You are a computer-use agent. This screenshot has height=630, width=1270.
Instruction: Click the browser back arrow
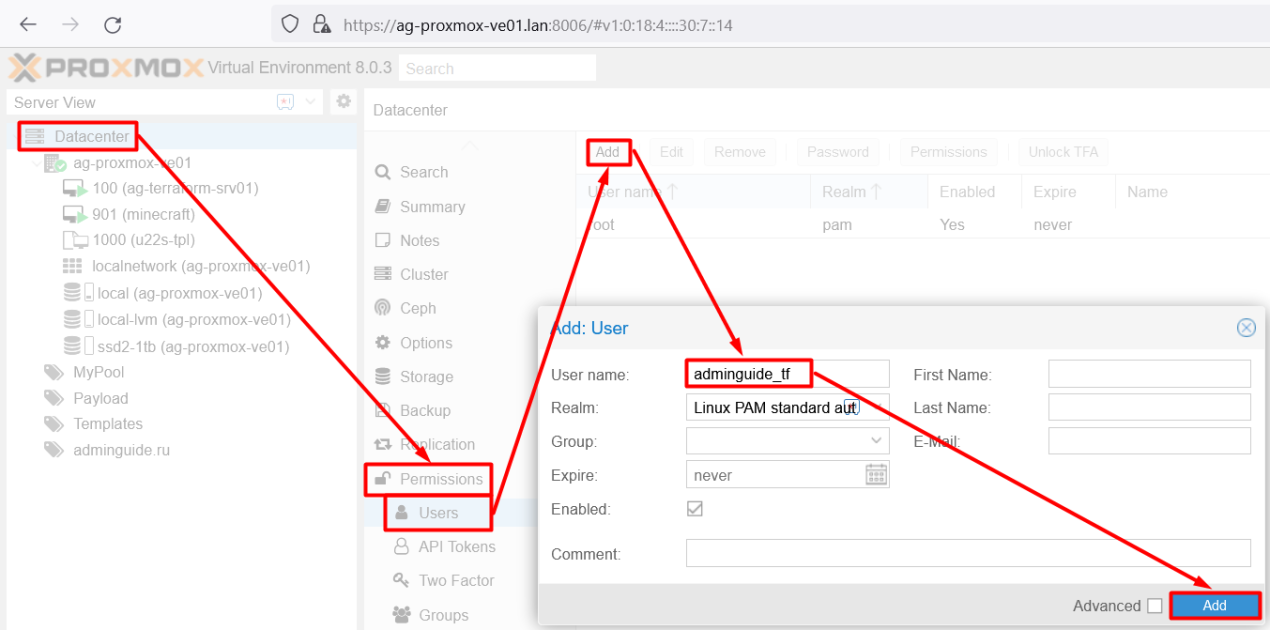pyautogui.click(x=28, y=24)
